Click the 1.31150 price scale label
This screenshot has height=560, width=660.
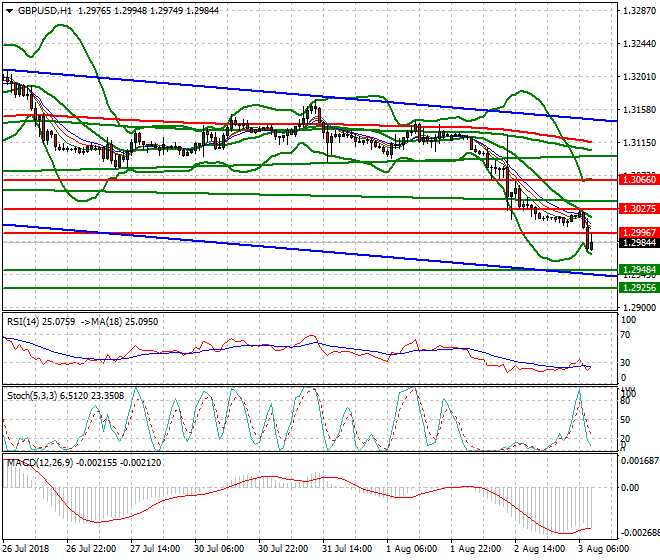(638, 143)
